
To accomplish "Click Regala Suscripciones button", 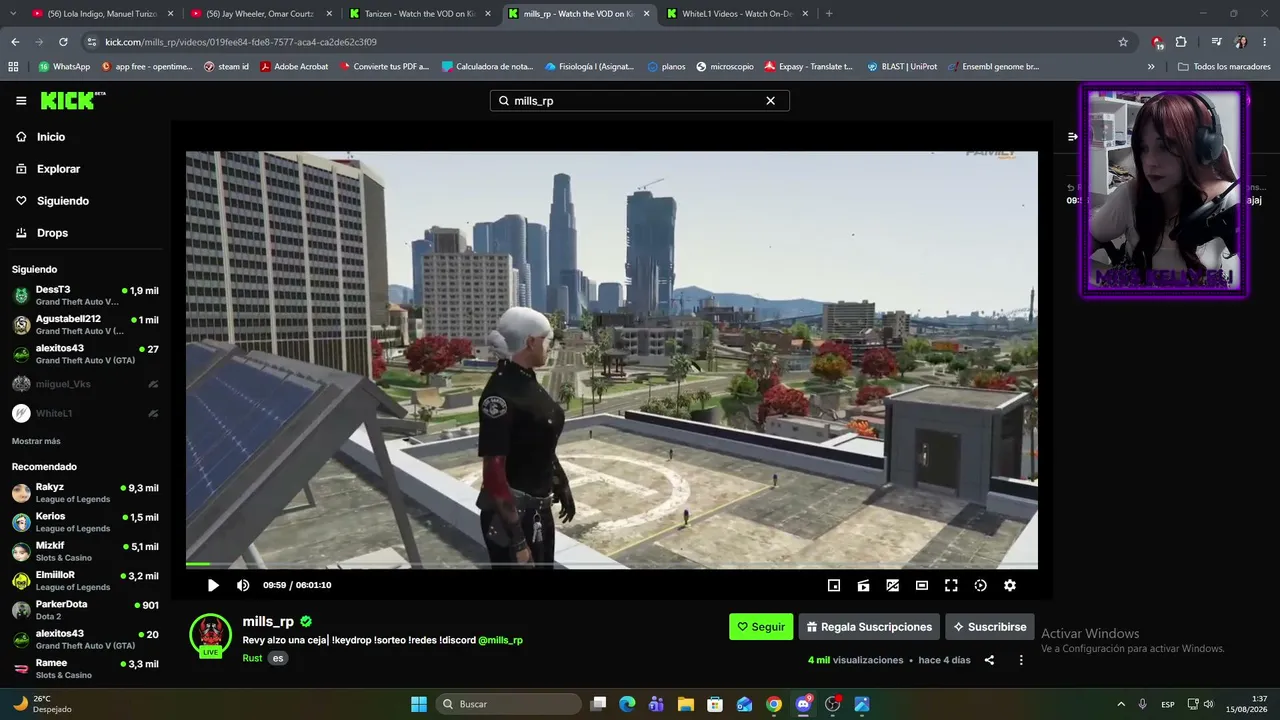I will pos(869,627).
